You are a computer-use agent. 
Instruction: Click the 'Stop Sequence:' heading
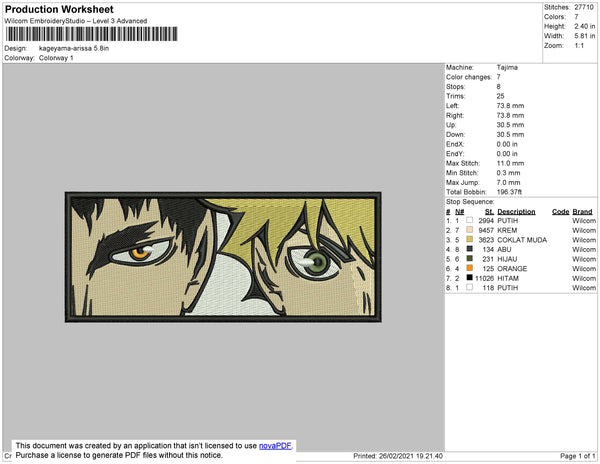pos(470,202)
